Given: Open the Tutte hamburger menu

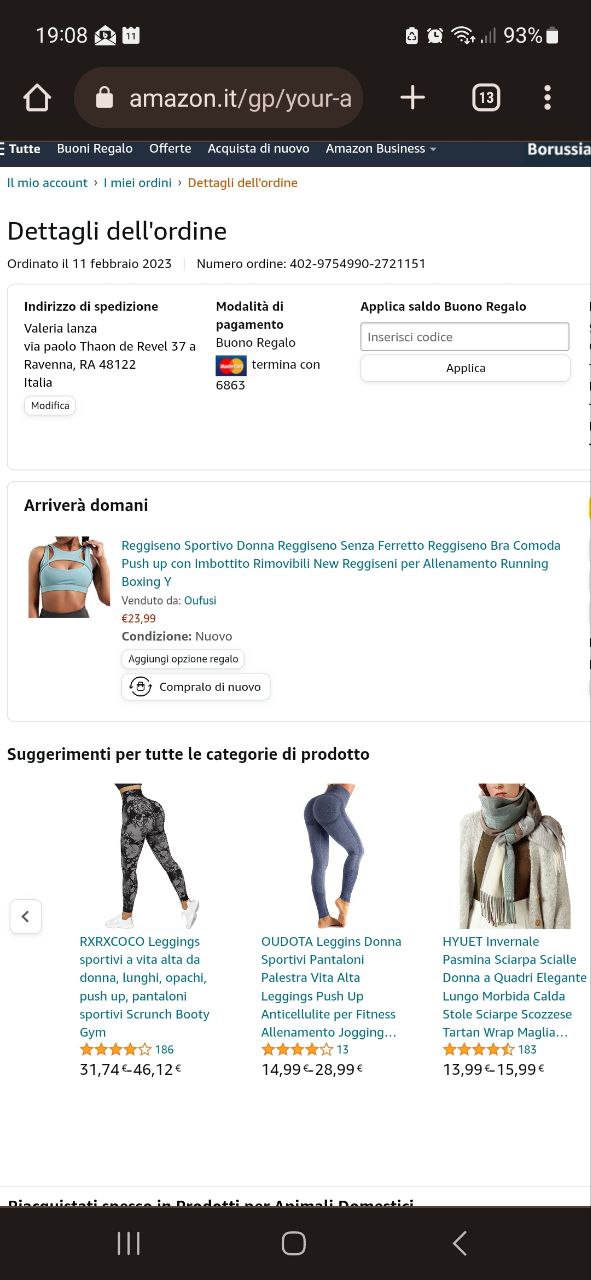Looking at the screenshot, I should pos(21,149).
